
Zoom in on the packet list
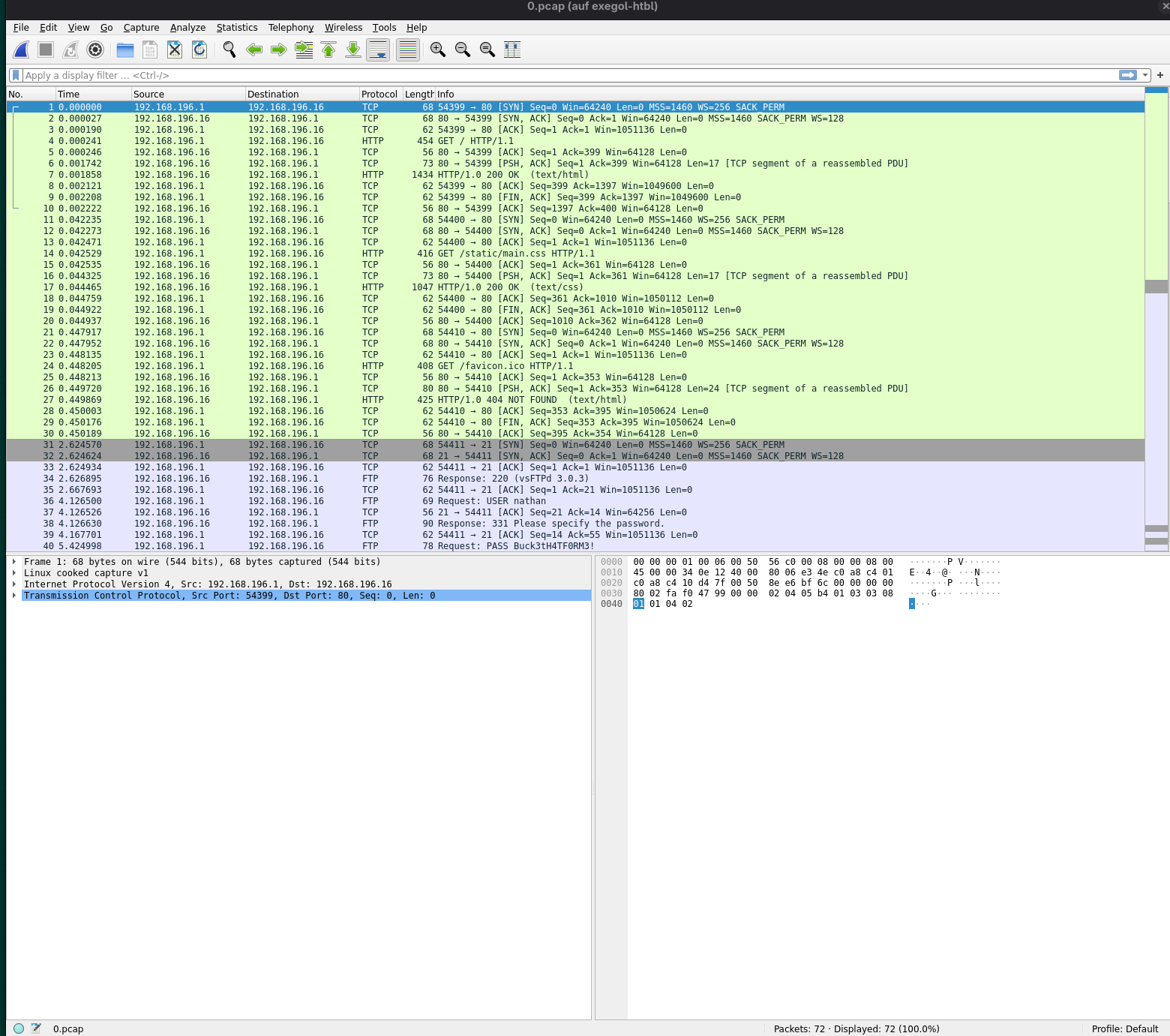tap(437, 50)
